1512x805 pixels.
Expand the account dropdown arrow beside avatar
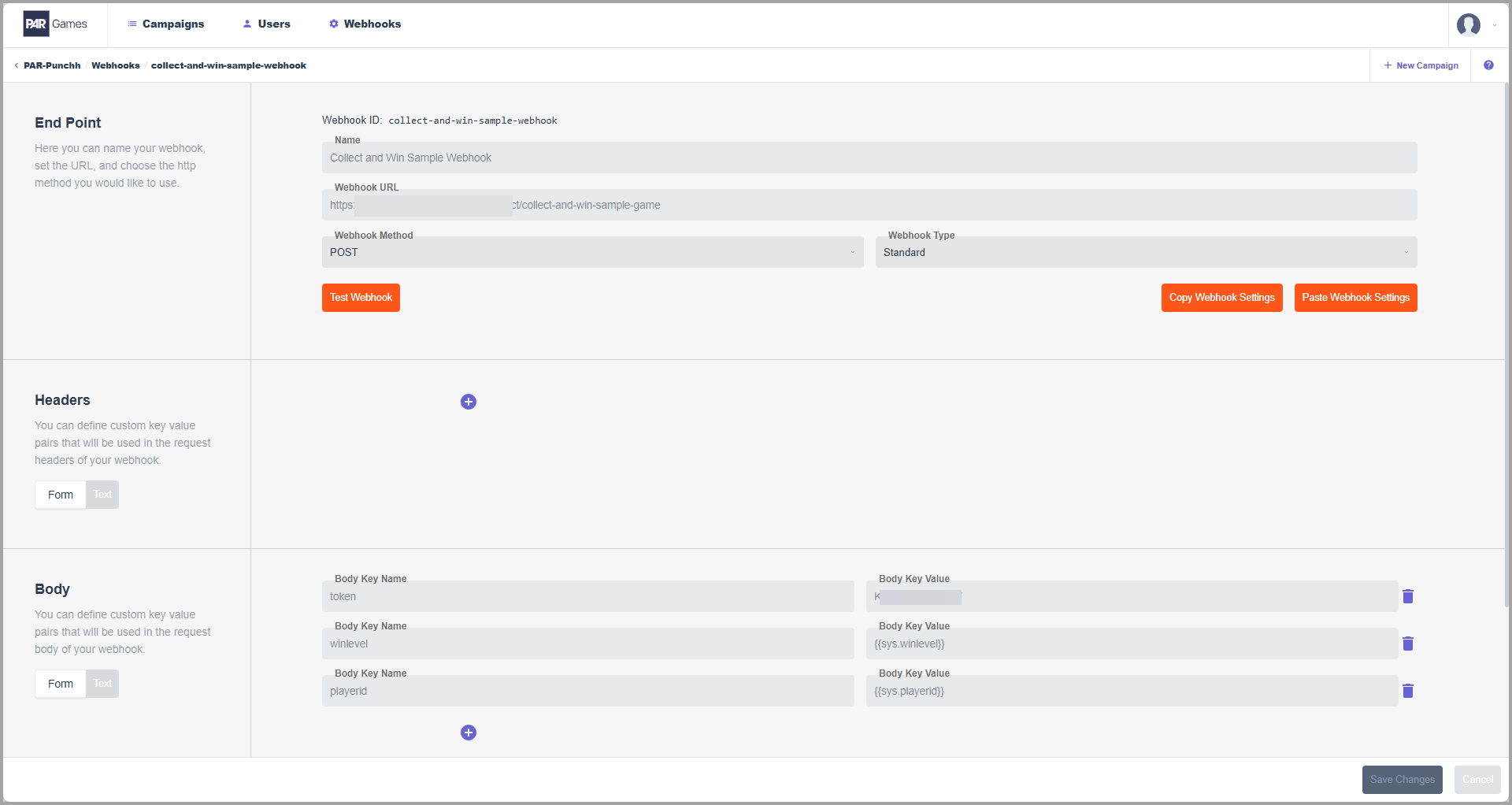1495,25
